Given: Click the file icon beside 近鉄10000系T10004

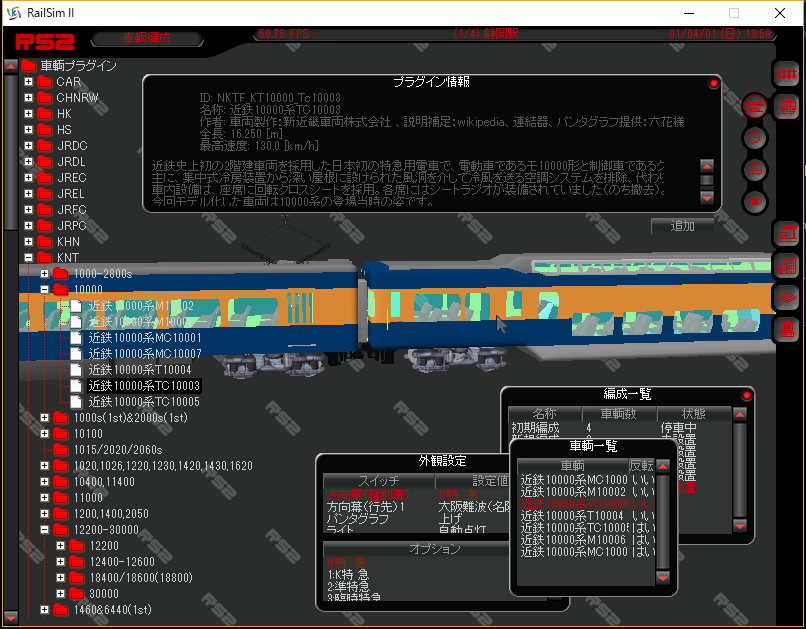Looking at the screenshot, I should [x=76, y=369].
